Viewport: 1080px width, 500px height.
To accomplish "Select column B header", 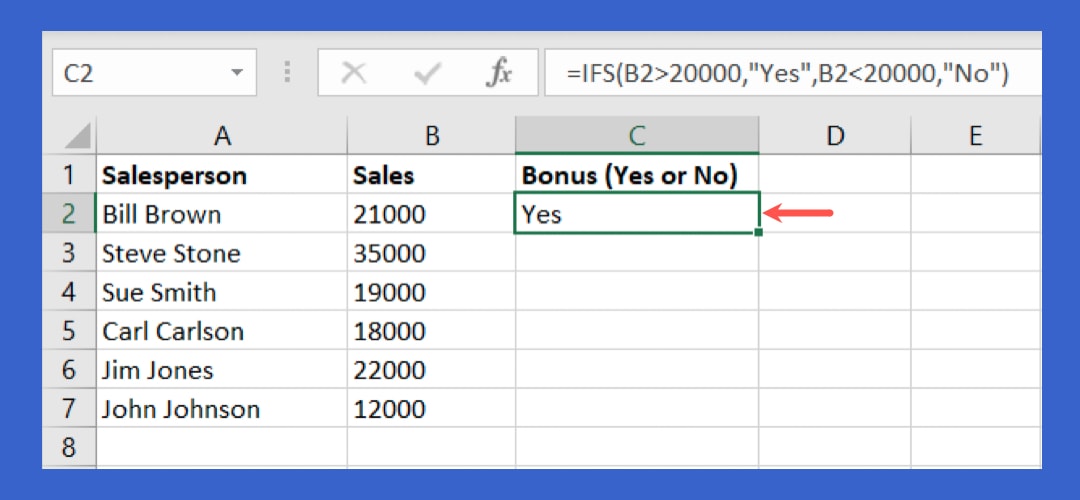I will point(432,136).
